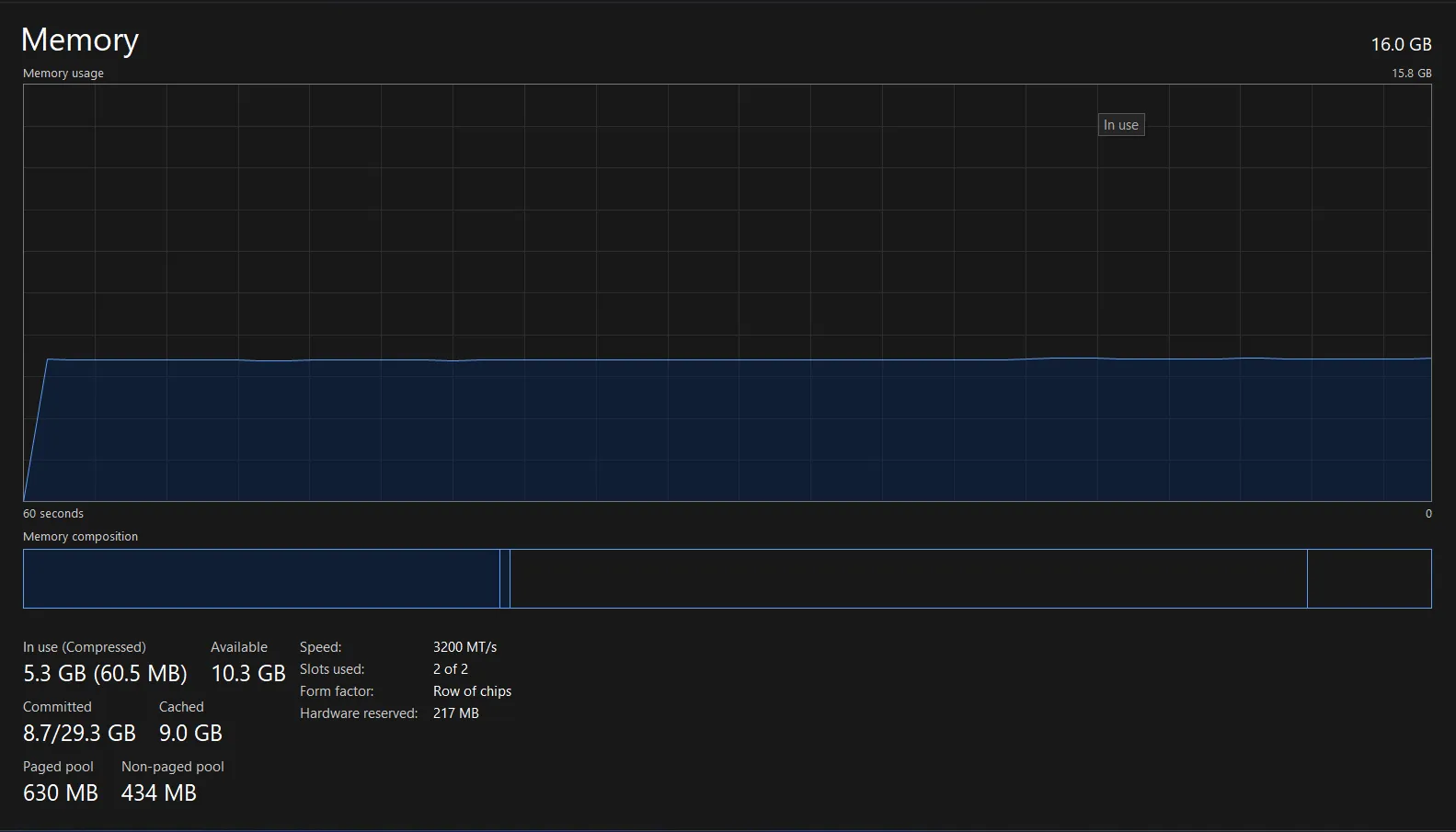Click the 16.0 GB total memory label
Image resolution: width=1456 pixels, height=832 pixels.
[x=1400, y=44]
